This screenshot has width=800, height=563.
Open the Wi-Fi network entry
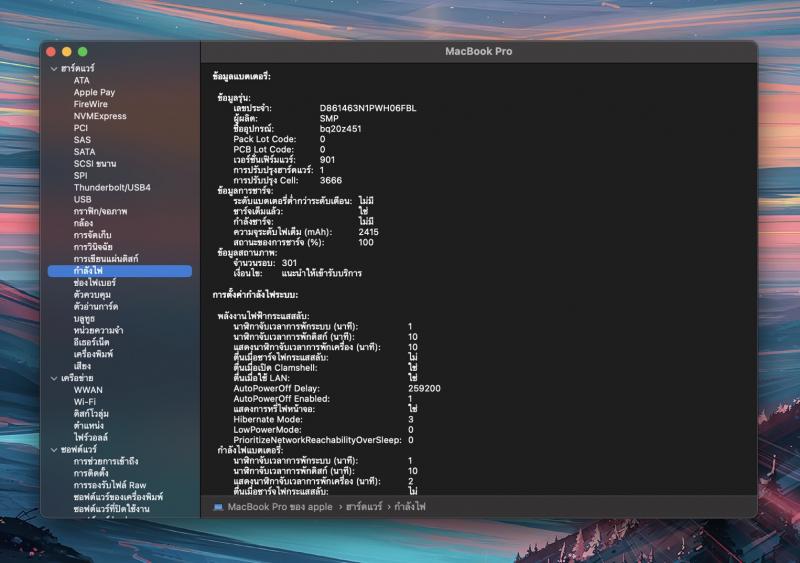85,402
